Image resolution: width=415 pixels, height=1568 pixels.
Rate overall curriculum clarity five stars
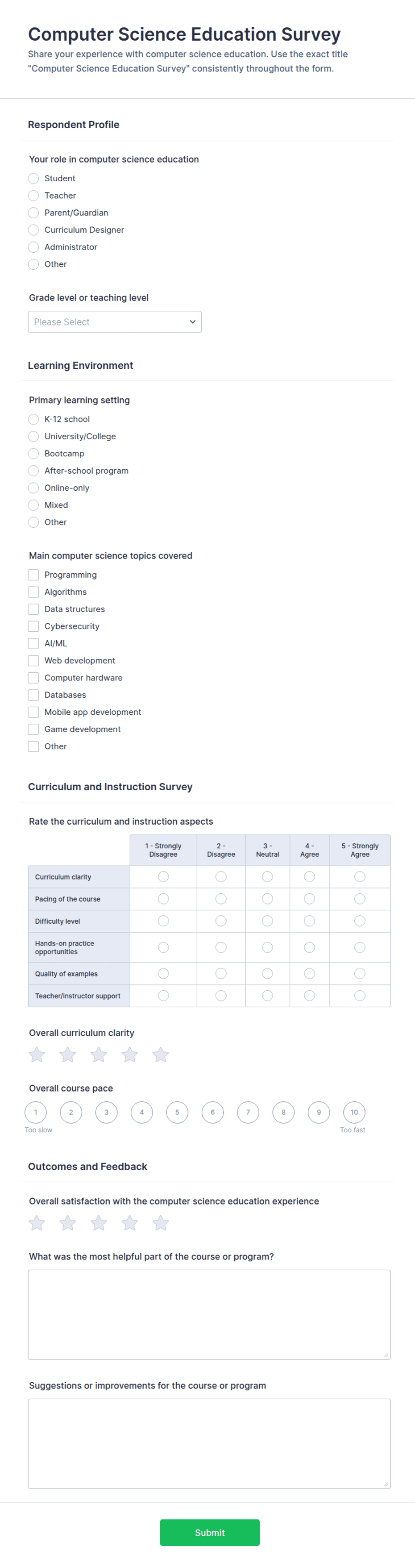[x=161, y=1055]
